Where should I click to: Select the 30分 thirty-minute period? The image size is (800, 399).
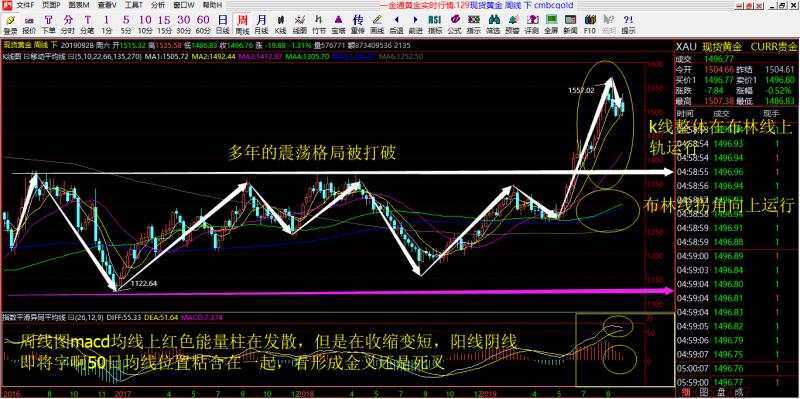(x=184, y=24)
